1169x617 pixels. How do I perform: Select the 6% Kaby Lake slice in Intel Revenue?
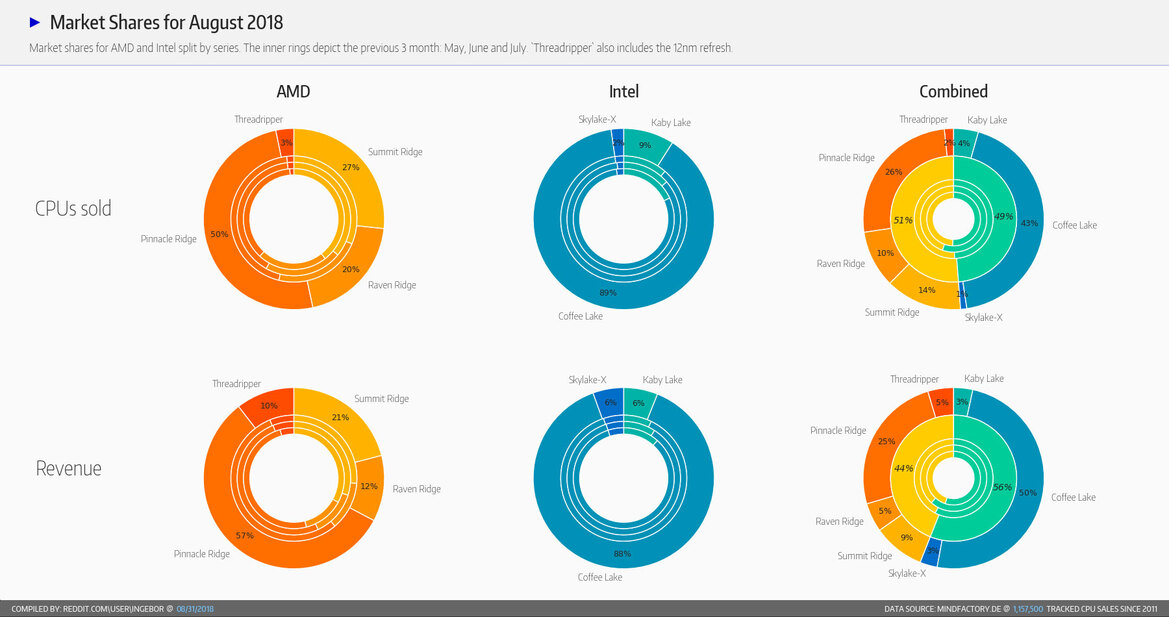[x=638, y=402]
